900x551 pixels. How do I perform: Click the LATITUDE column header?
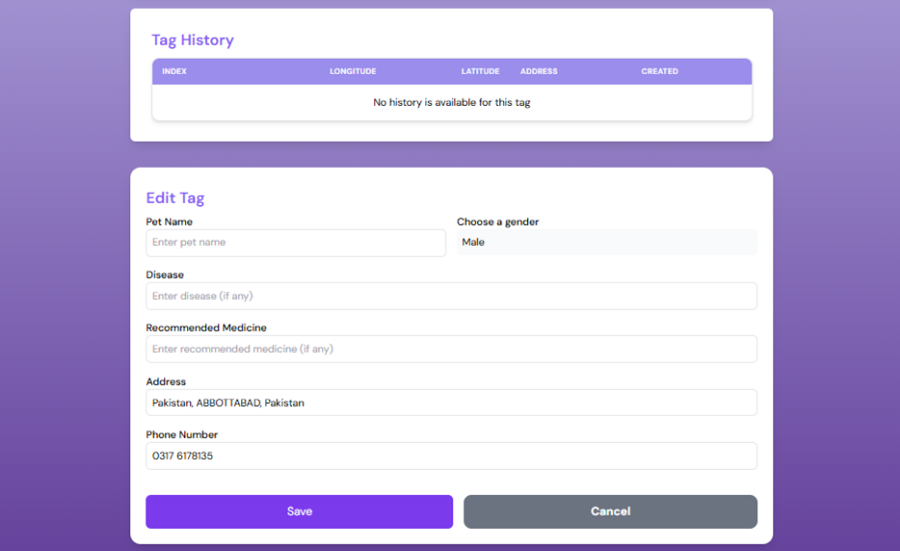point(480,72)
